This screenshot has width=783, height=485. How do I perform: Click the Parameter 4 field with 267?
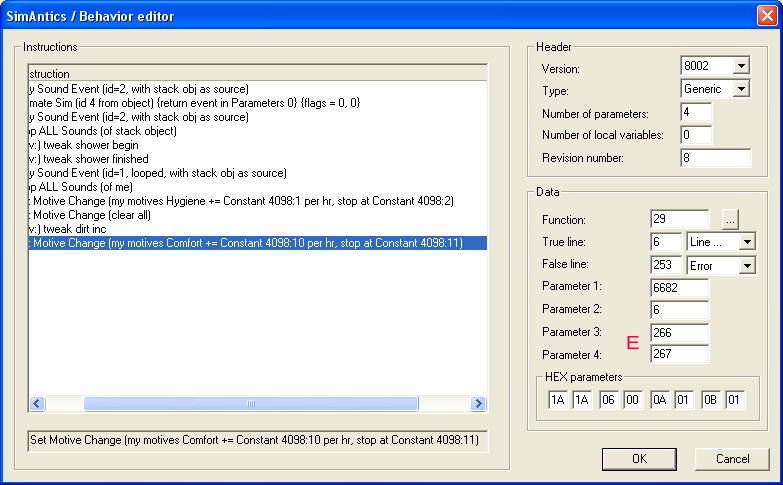(680, 354)
